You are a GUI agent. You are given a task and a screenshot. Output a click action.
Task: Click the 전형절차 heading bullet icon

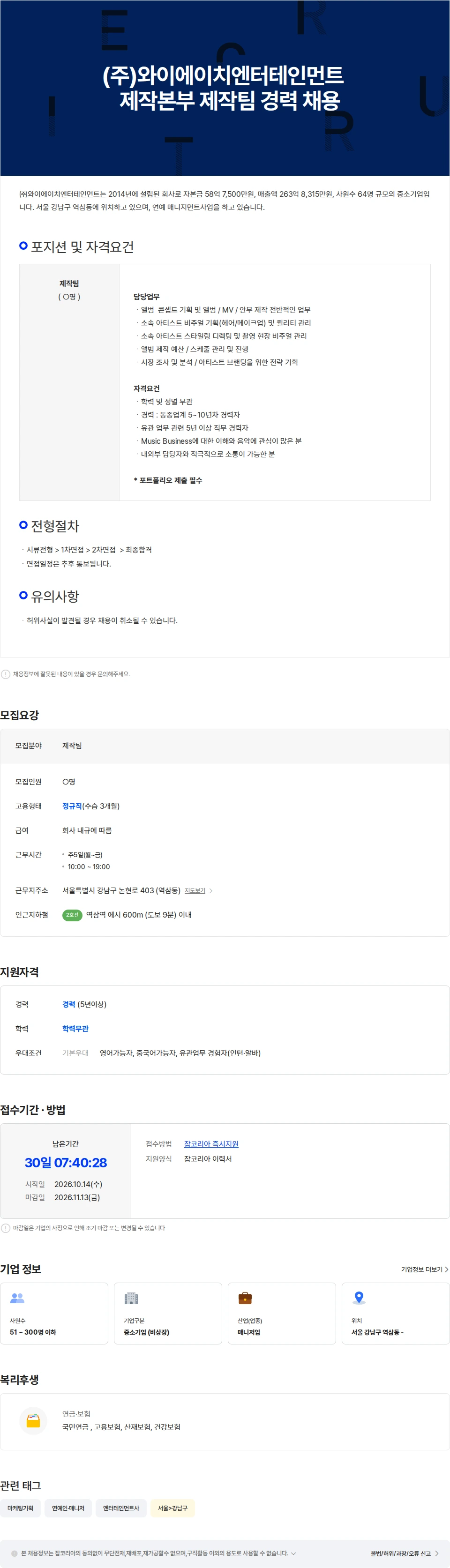(23, 525)
